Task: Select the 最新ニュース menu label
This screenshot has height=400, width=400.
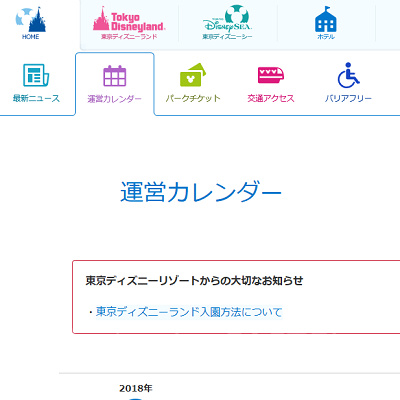Action: click(36, 98)
